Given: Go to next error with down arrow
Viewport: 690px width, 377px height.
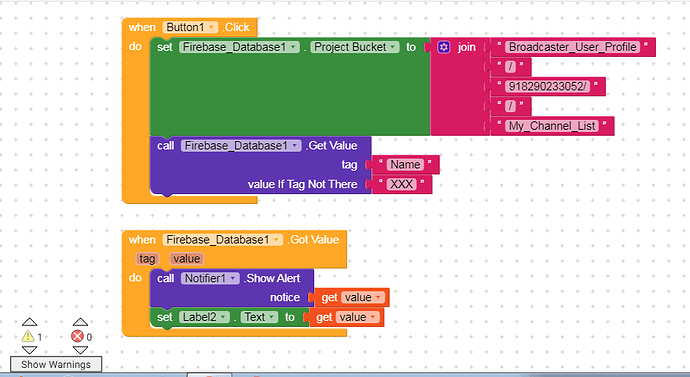Looking at the screenshot, I should (x=80, y=350).
